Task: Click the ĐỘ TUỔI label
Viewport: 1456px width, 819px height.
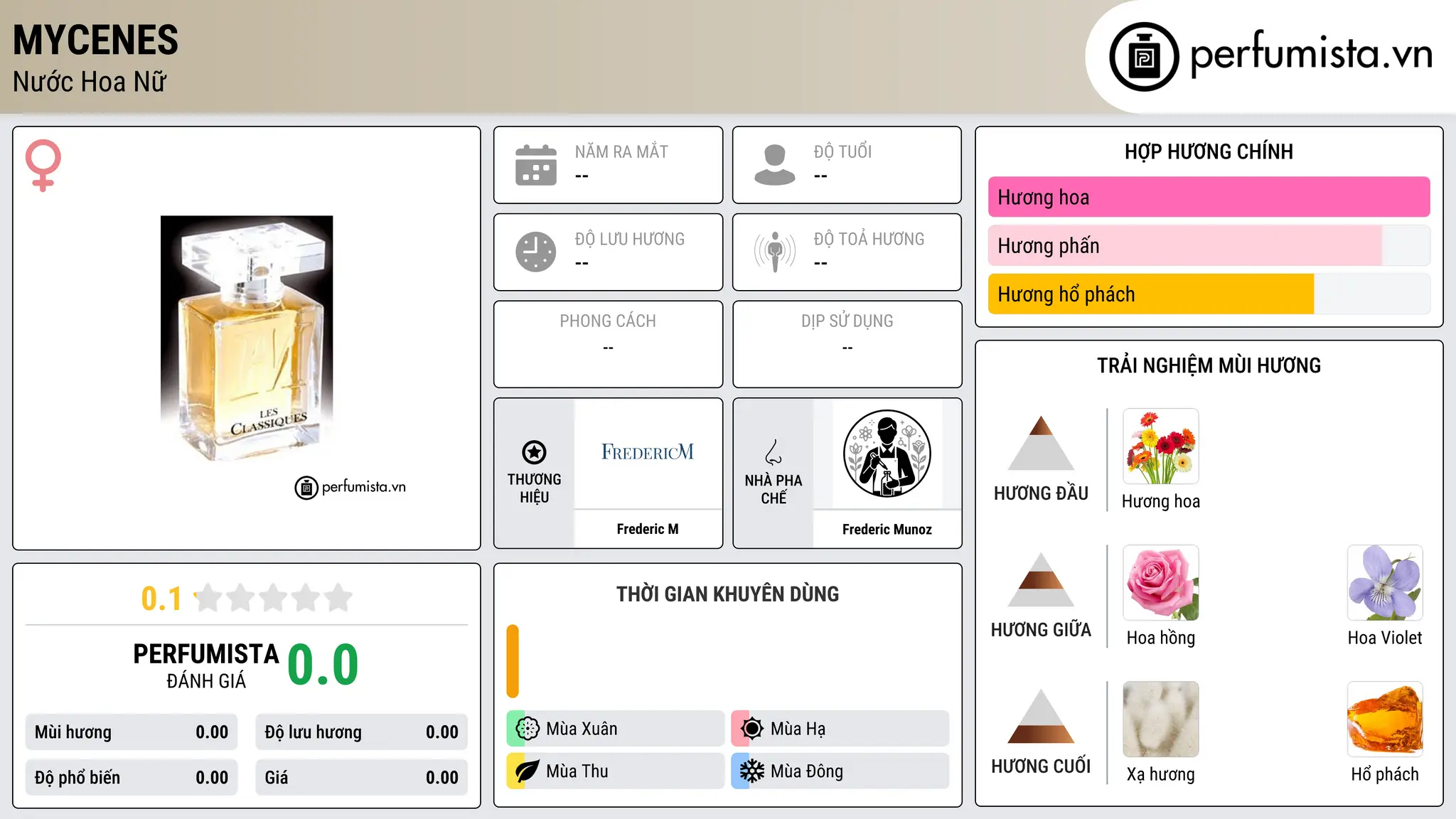Action: pyautogui.click(x=842, y=151)
